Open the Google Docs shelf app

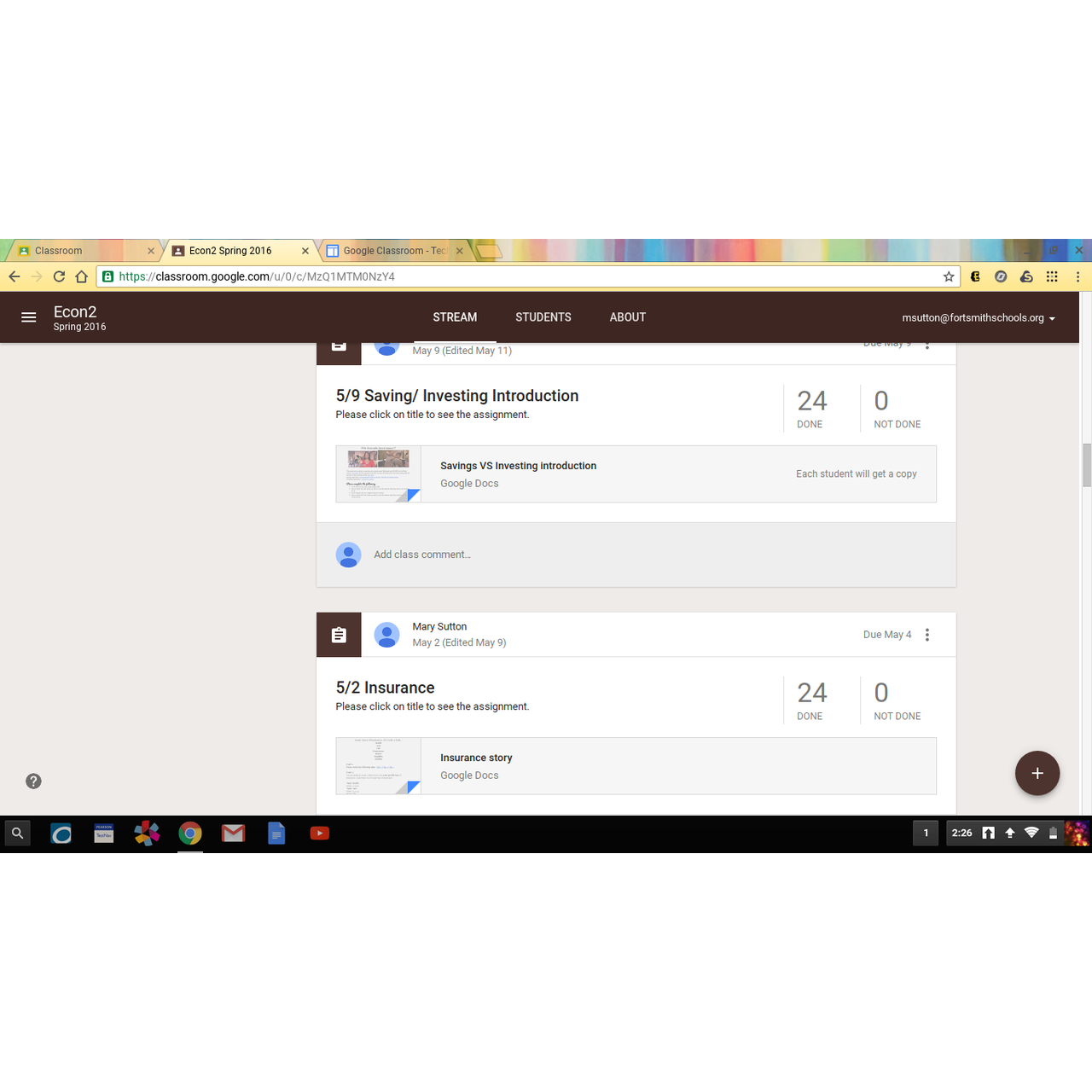[x=276, y=834]
